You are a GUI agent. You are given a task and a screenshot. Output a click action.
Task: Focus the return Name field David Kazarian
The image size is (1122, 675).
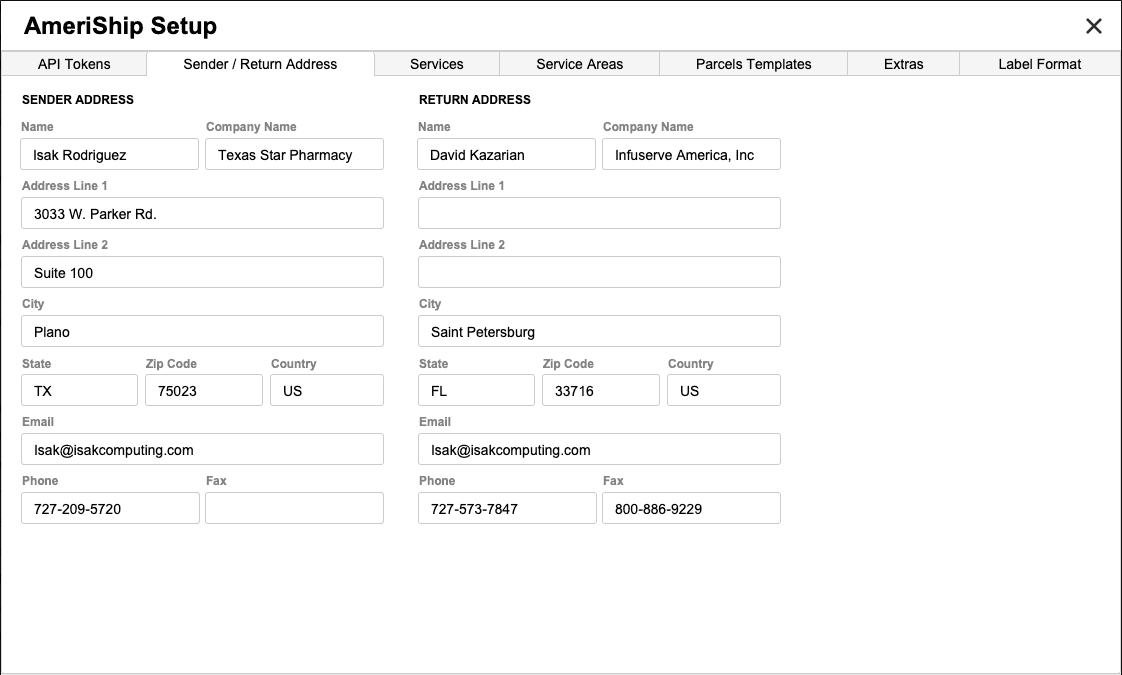coord(506,155)
